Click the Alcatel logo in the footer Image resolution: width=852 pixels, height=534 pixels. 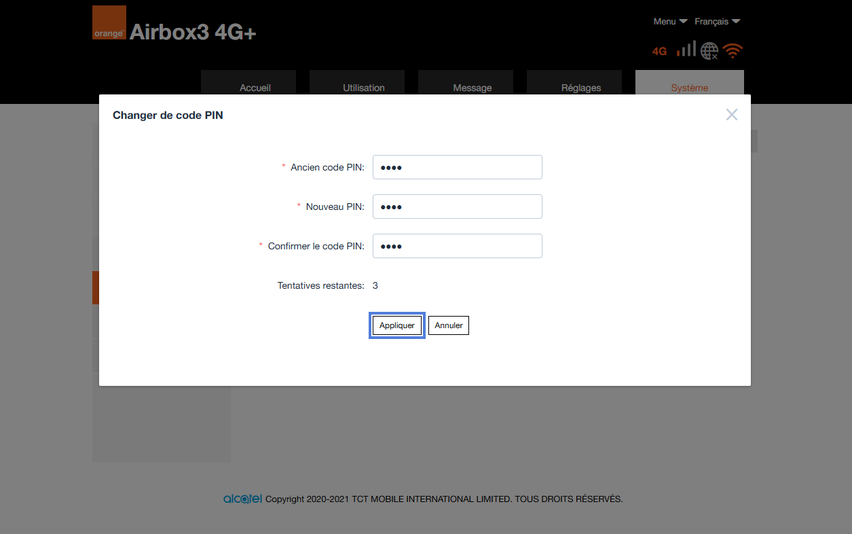(242, 499)
